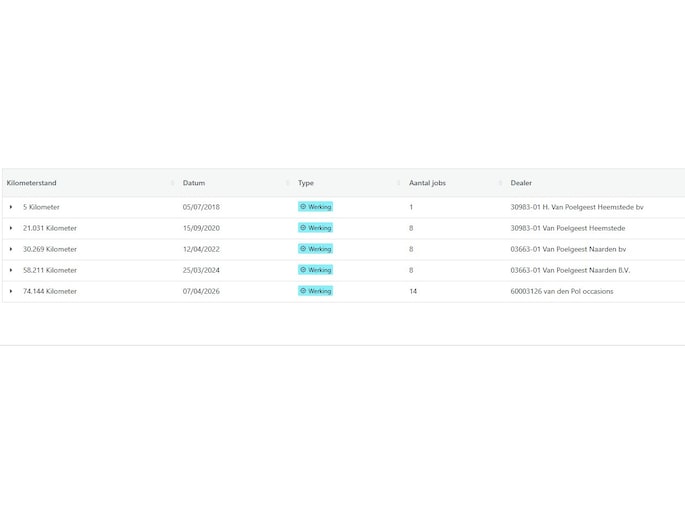
Task: Click the date 25/03/2024 cell
Action: 201,270
